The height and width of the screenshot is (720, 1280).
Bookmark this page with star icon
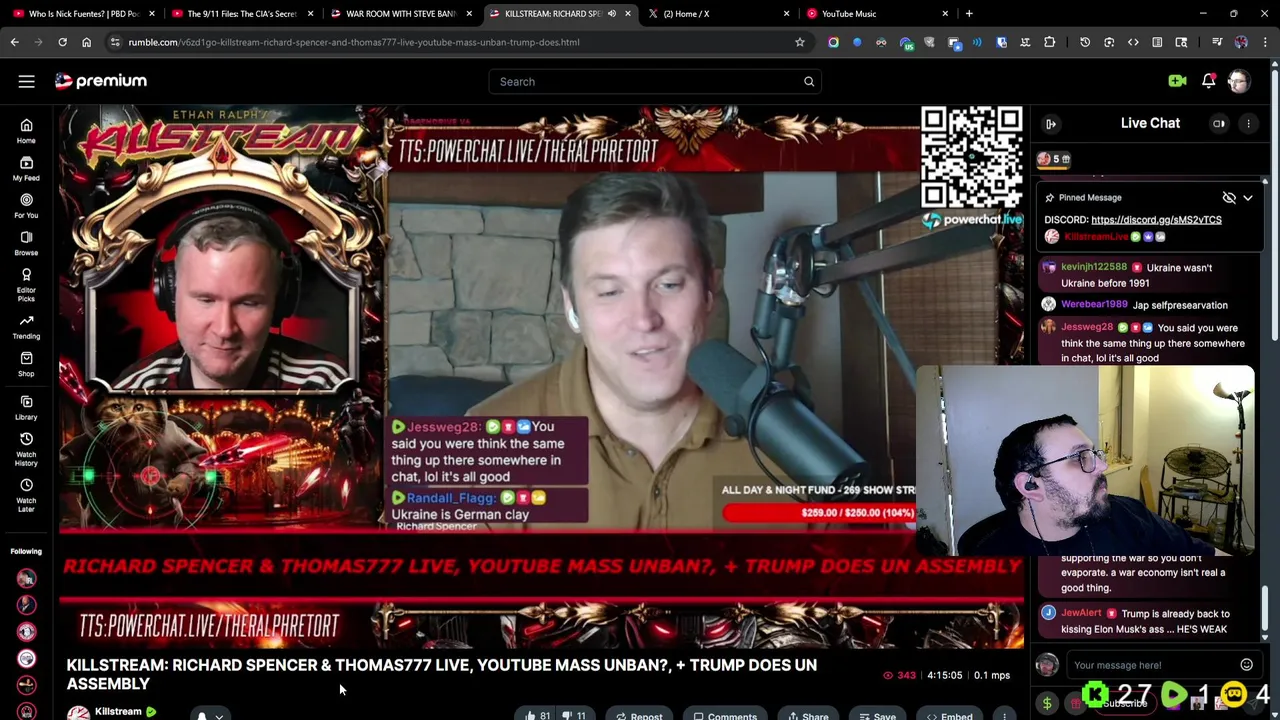(800, 42)
